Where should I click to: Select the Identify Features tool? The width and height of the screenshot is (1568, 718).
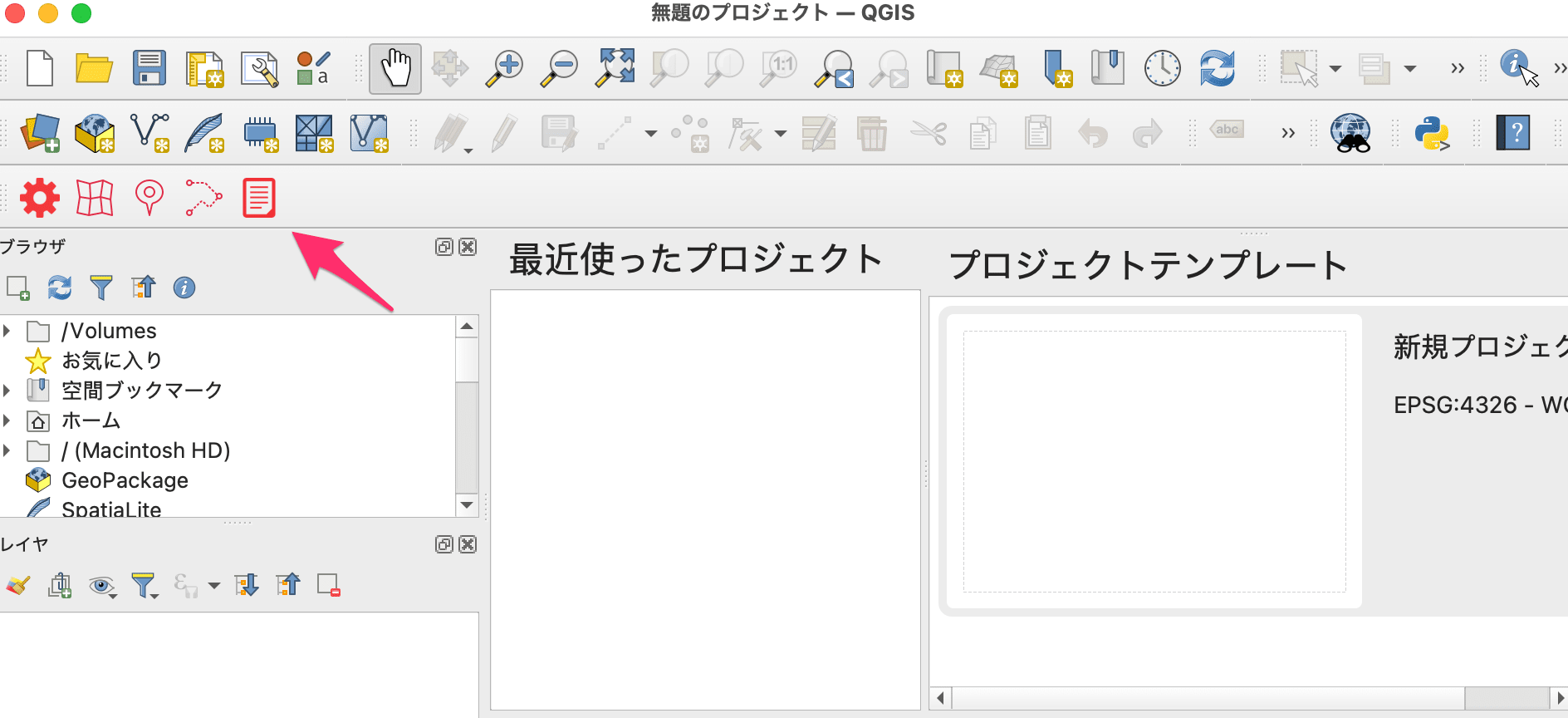pyautogui.click(x=1518, y=66)
